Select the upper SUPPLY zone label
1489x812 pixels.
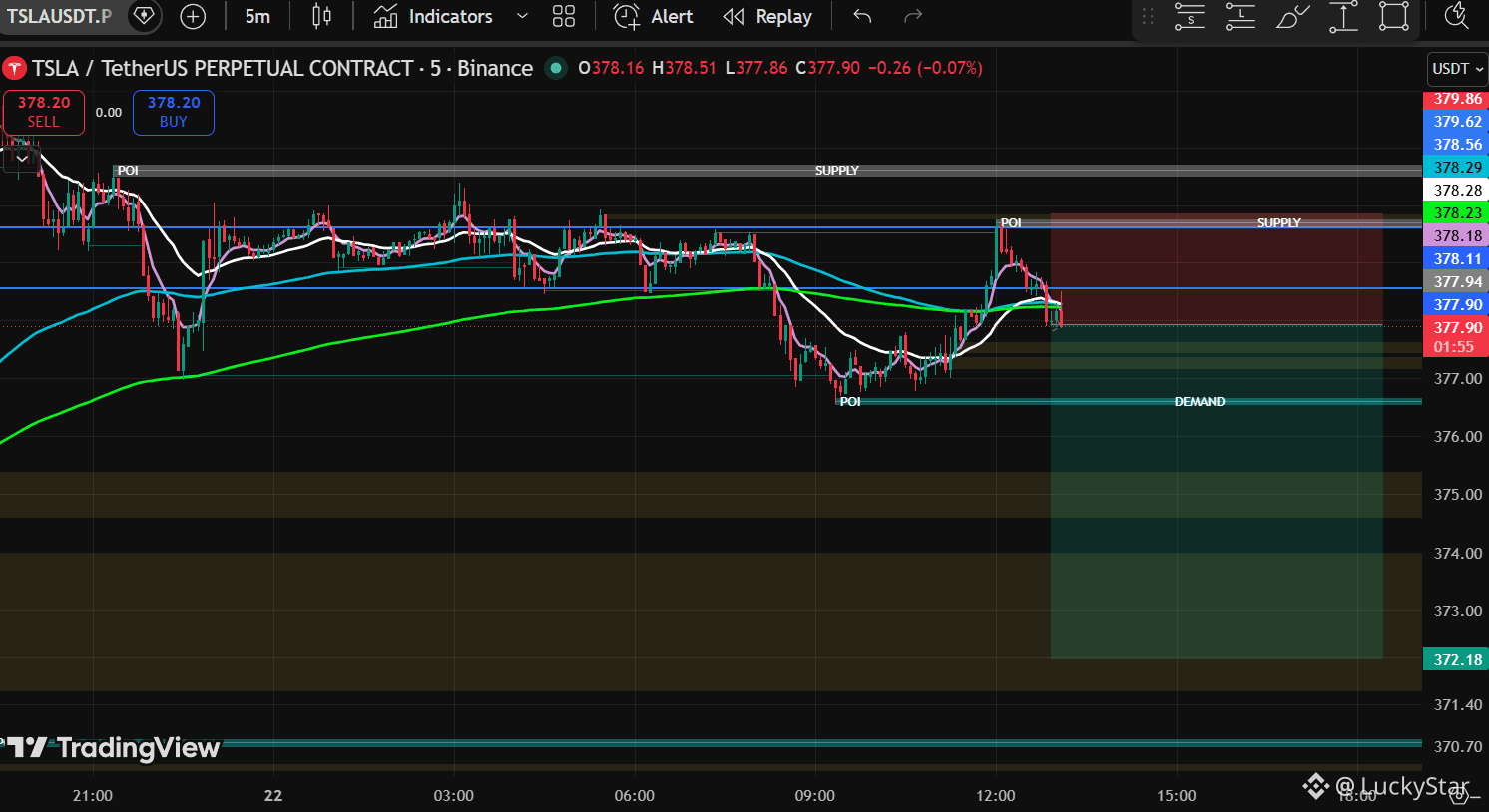pyautogui.click(x=836, y=170)
